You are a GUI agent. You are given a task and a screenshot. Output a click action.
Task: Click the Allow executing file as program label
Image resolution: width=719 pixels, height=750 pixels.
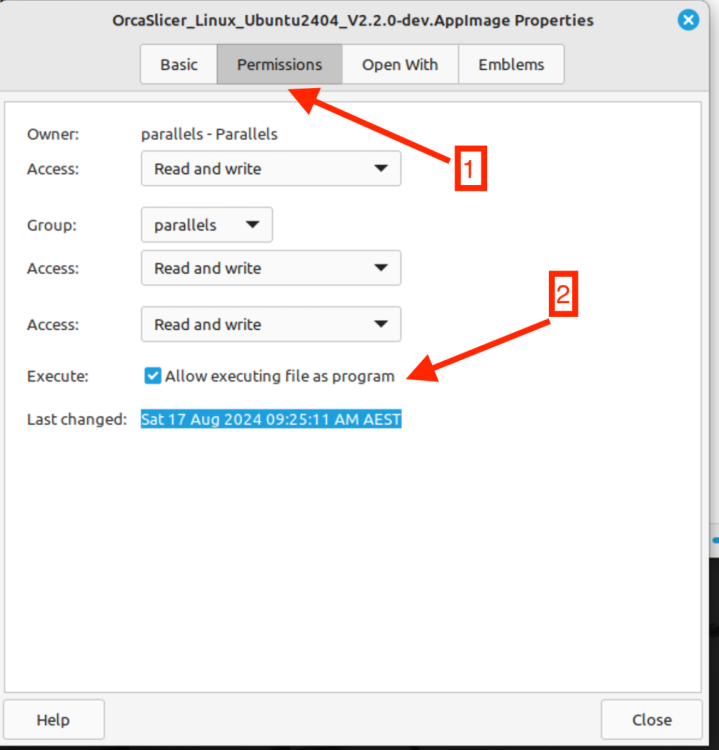(280, 376)
